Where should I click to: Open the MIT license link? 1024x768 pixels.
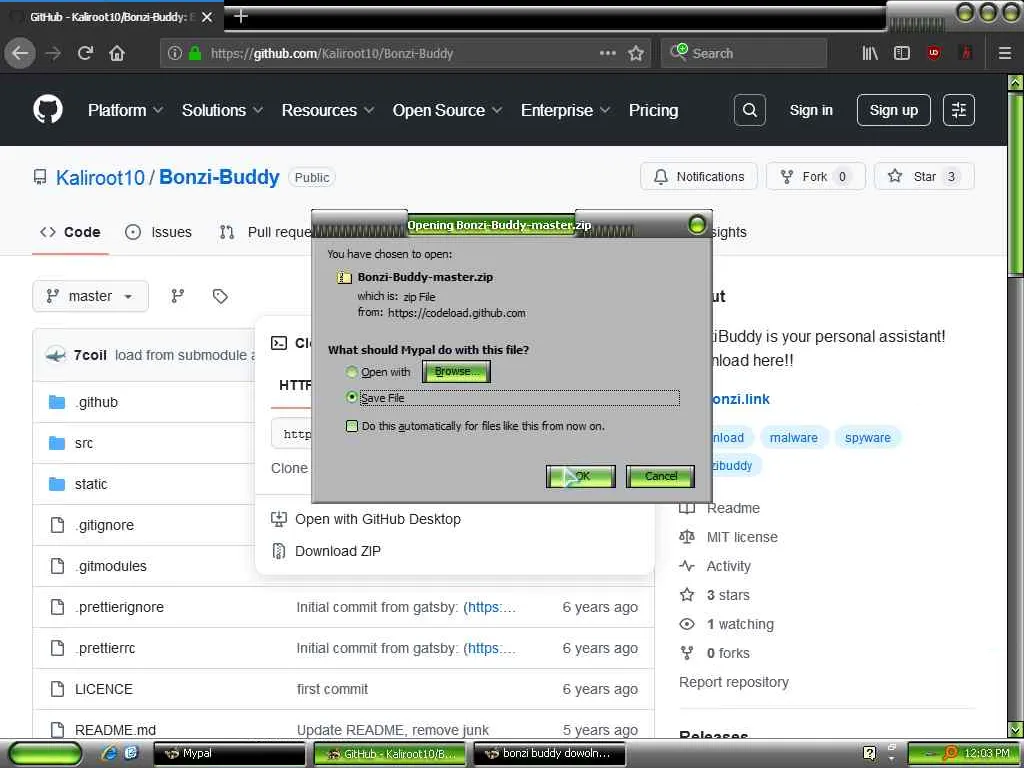pos(742,537)
